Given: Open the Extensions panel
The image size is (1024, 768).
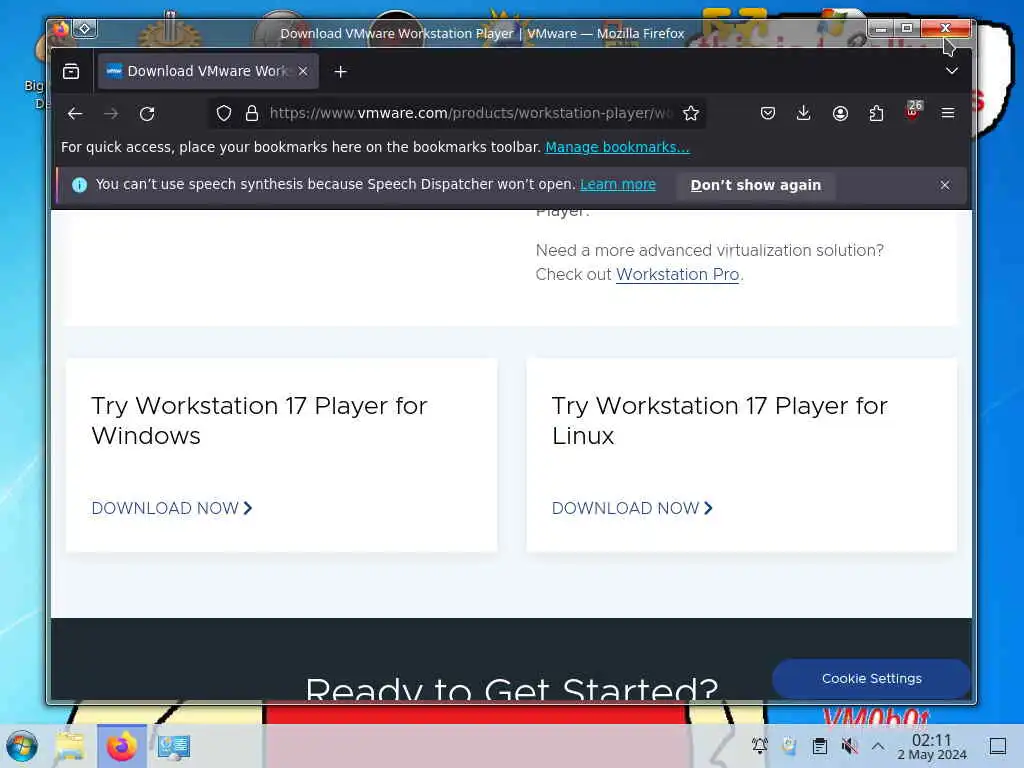Looking at the screenshot, I should (876, 114).
